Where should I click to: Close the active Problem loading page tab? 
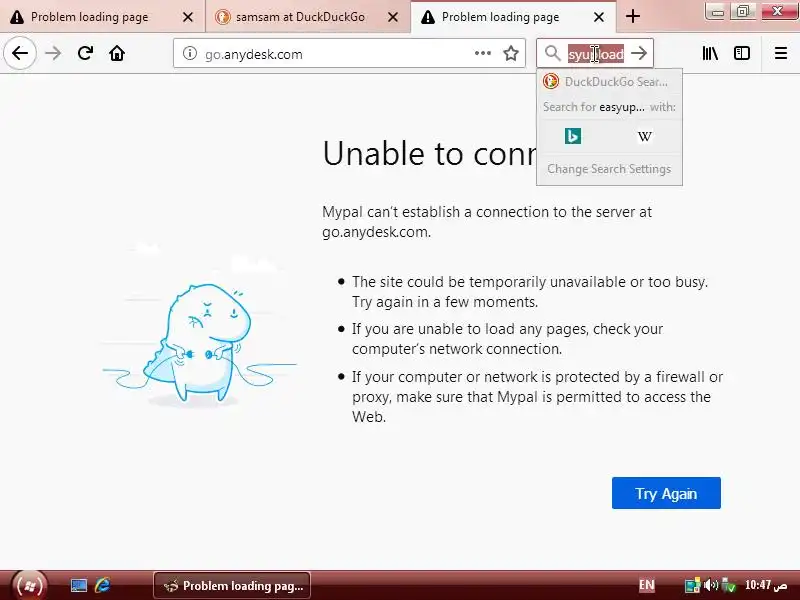coord(599,17)
